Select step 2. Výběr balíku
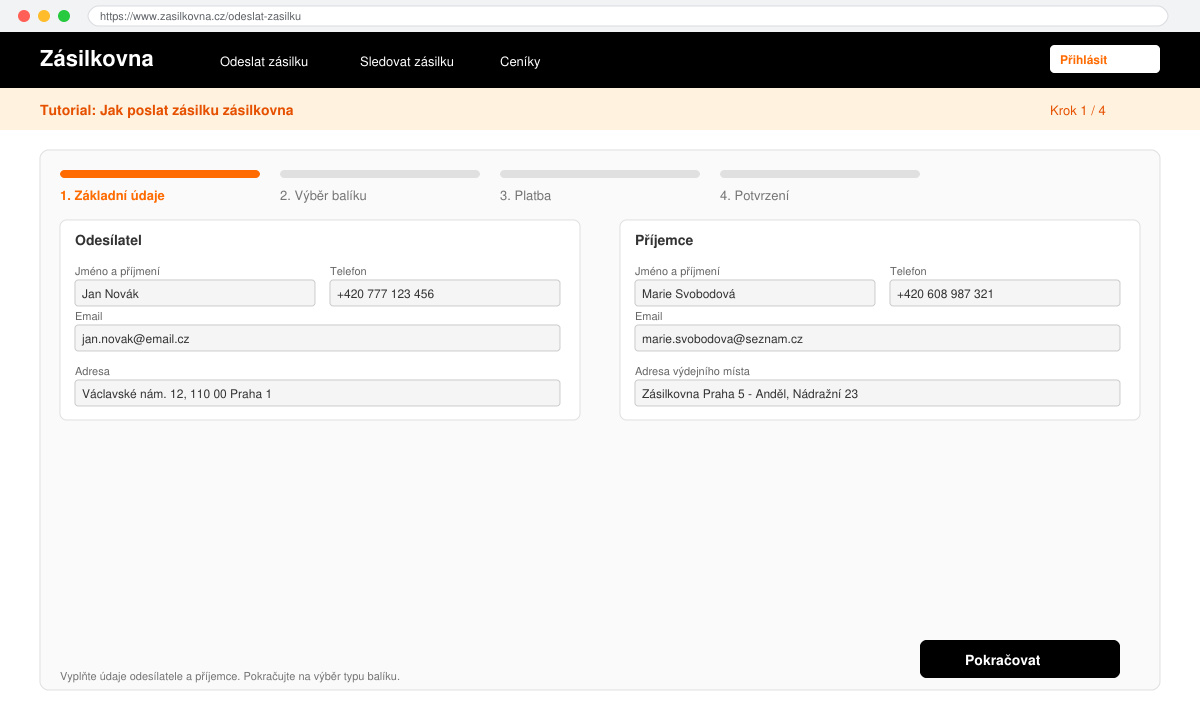Viewport: 1200px width, 720px height. pos(323,196)
